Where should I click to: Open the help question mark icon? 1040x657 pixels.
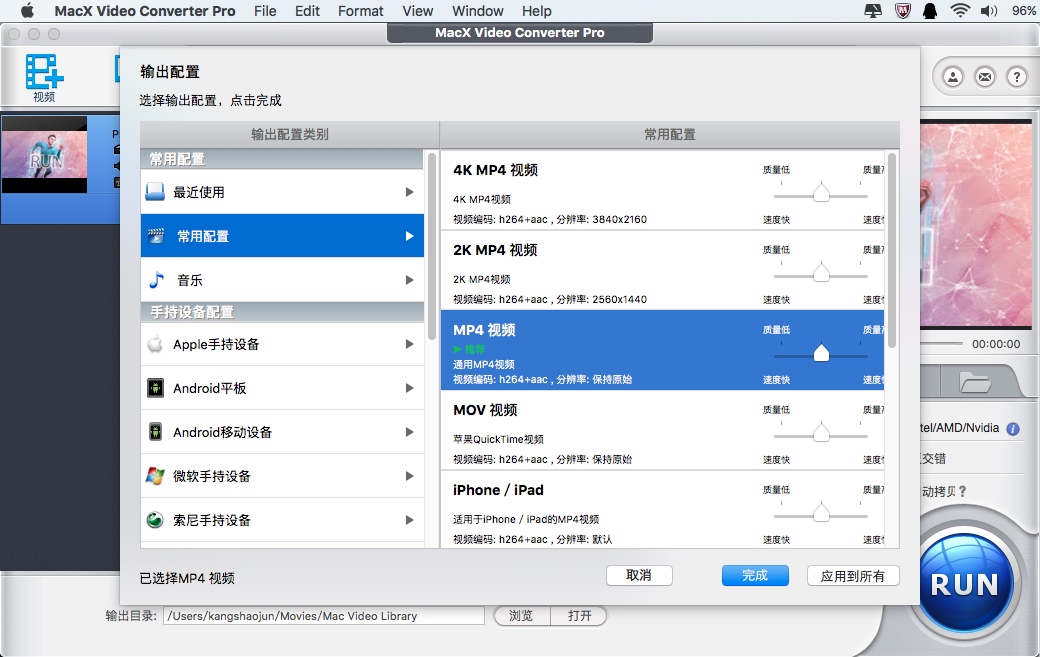point(1017,77)
